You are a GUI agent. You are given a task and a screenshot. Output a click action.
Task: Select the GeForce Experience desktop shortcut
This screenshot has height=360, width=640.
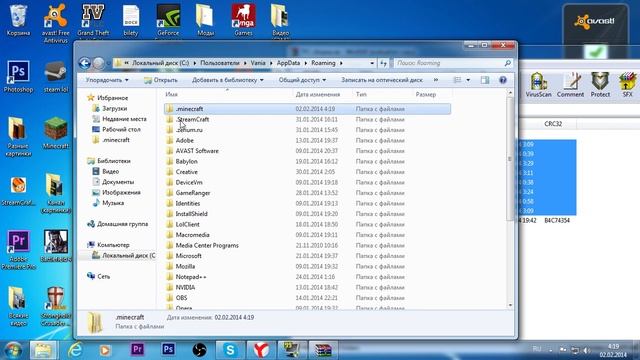[x=168, y=20]
